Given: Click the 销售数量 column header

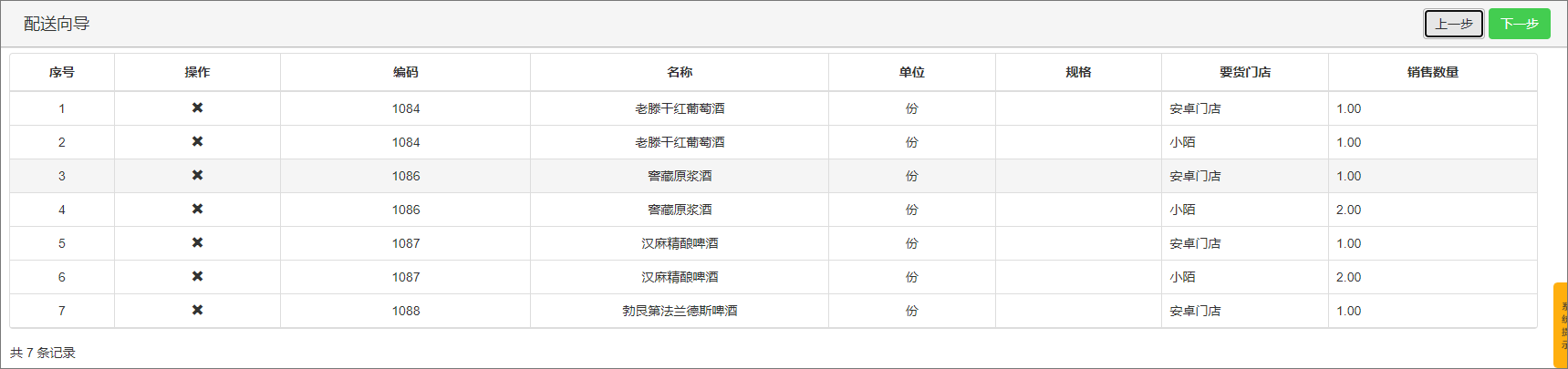Looking at the screenshot, I should click(1432, 72).
